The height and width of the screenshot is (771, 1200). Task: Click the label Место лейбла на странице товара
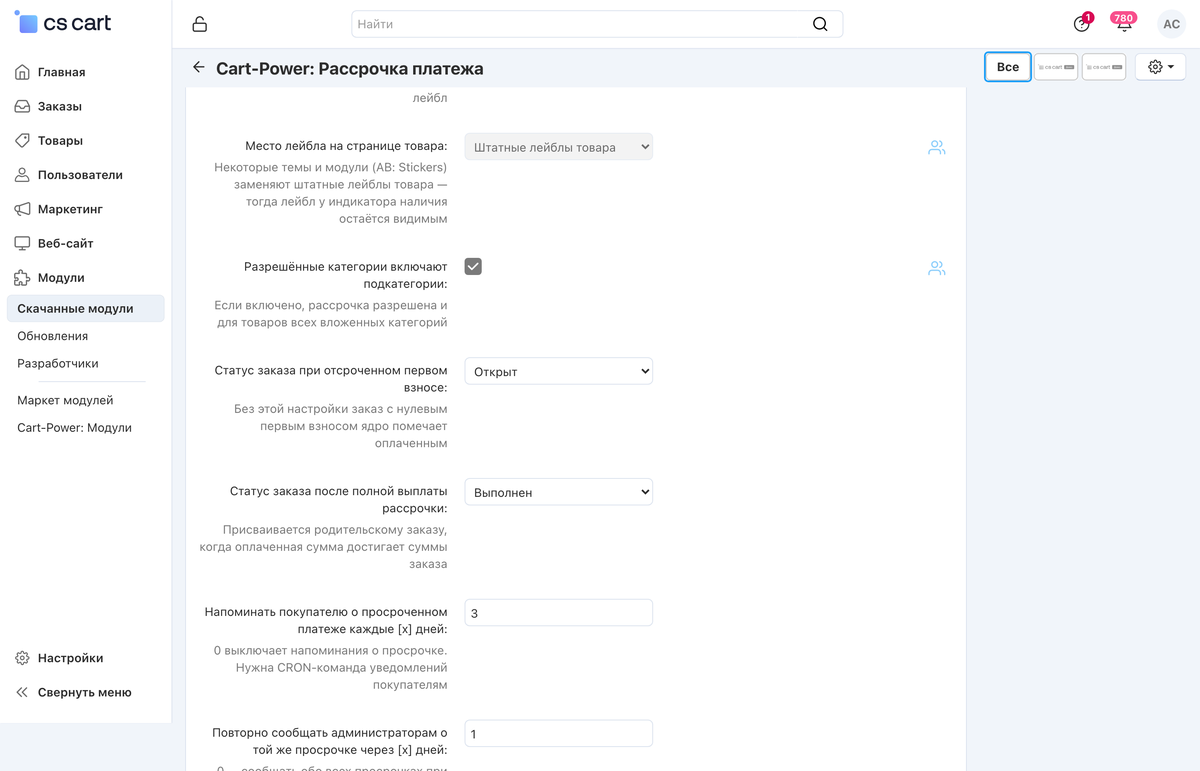tap(347, 146)
